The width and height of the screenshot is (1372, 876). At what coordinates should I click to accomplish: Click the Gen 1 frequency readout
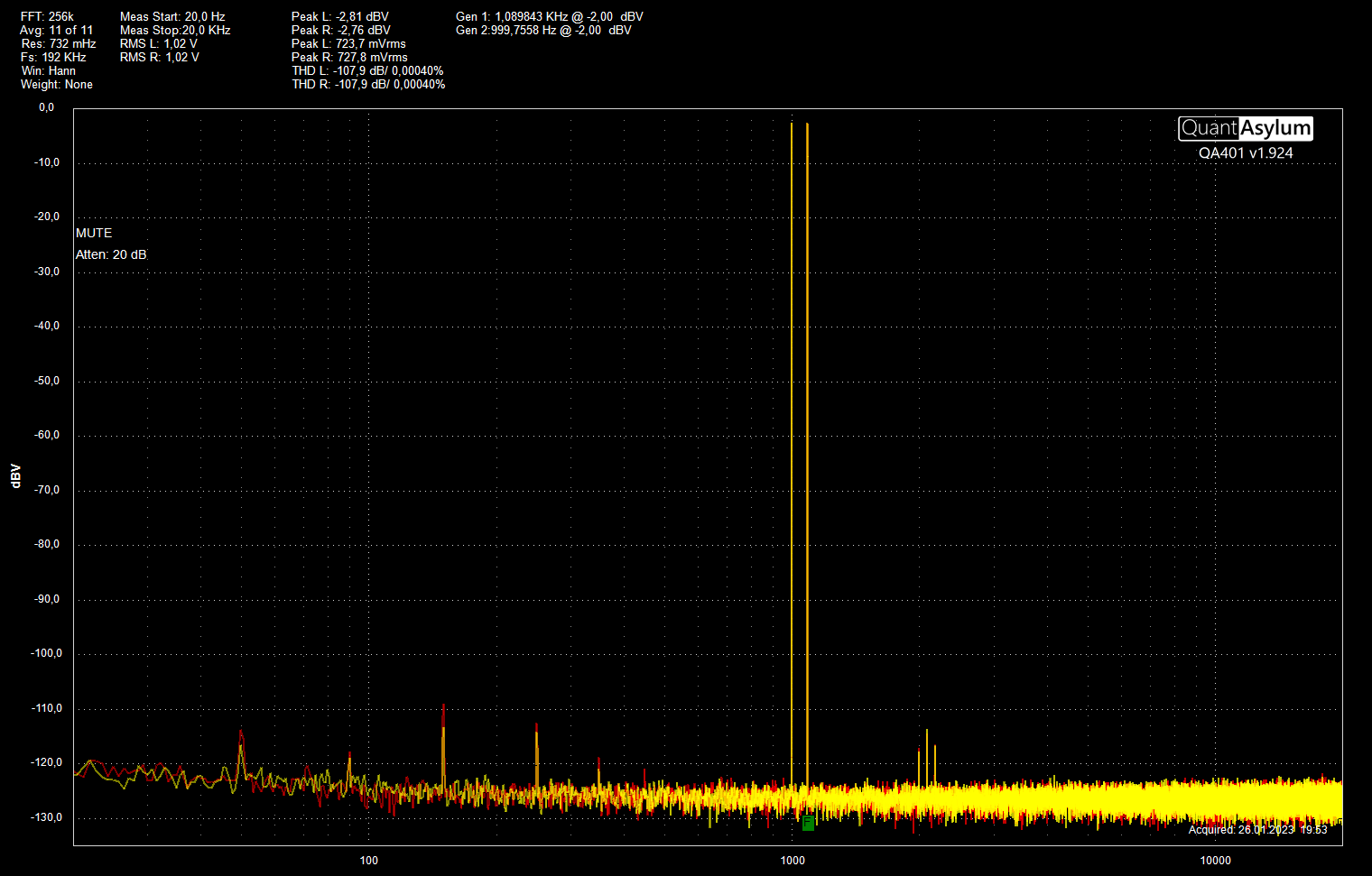click(x=549, y=16)
